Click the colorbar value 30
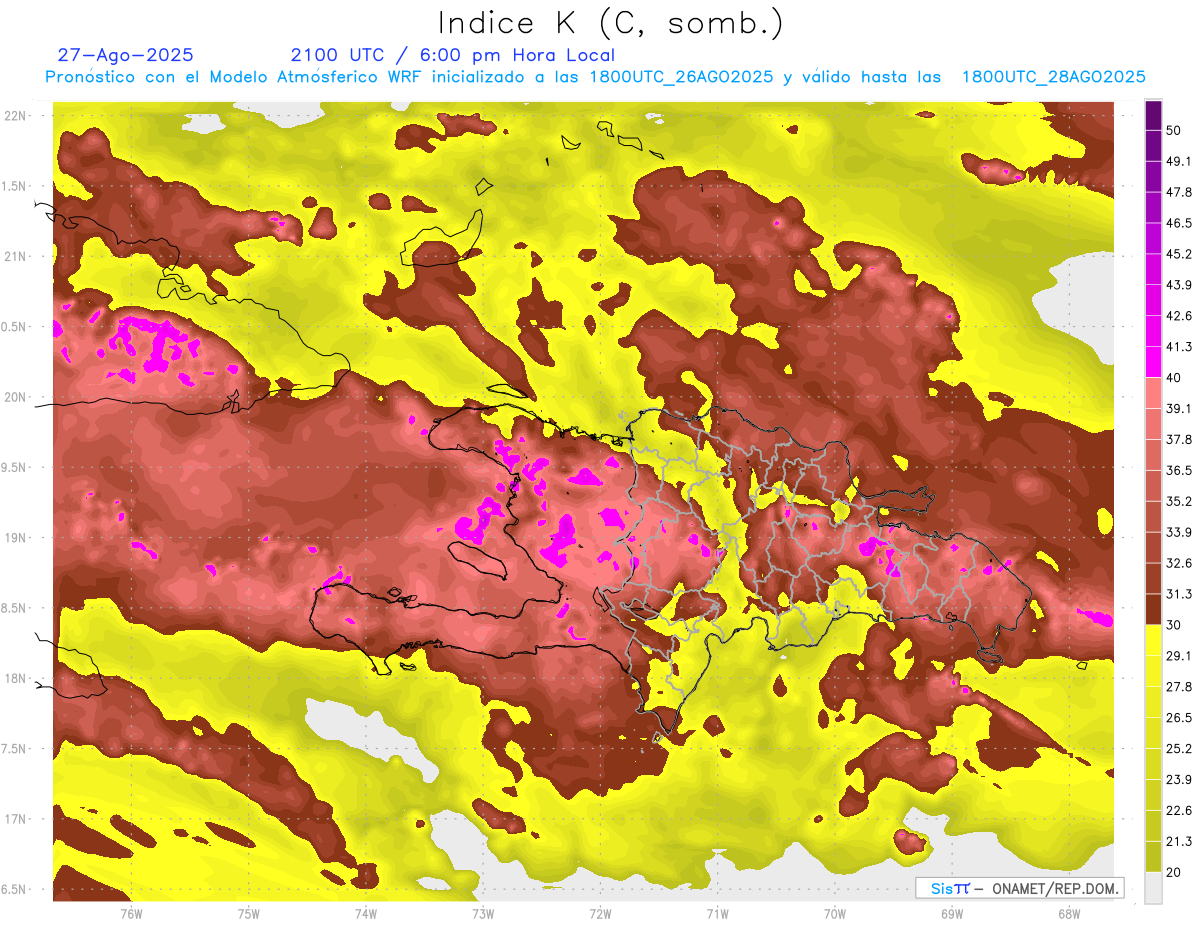1200x927 pixels. tap(1174, 625)
